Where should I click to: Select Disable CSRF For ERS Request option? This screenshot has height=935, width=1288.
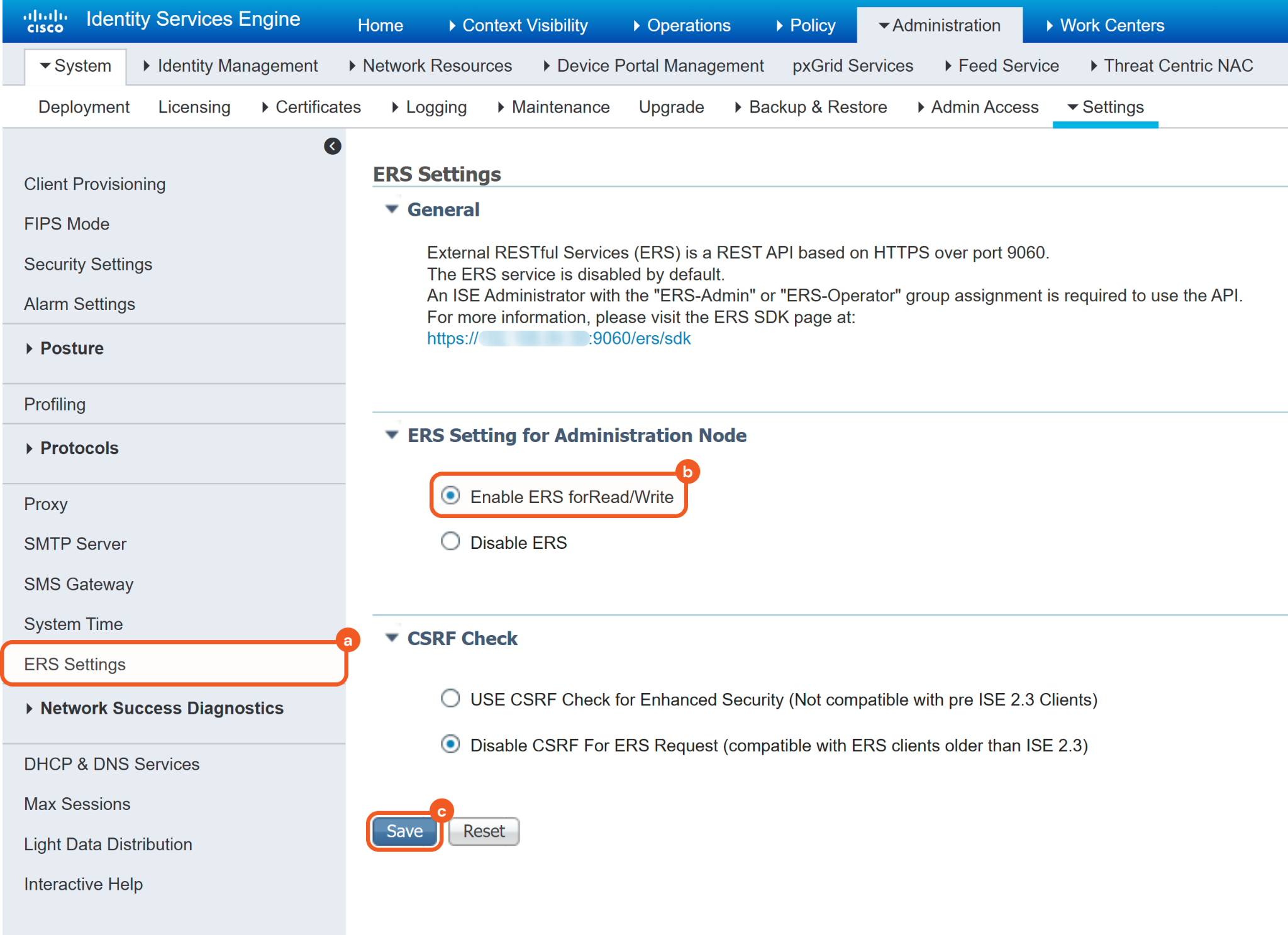[x=450, y=744]
